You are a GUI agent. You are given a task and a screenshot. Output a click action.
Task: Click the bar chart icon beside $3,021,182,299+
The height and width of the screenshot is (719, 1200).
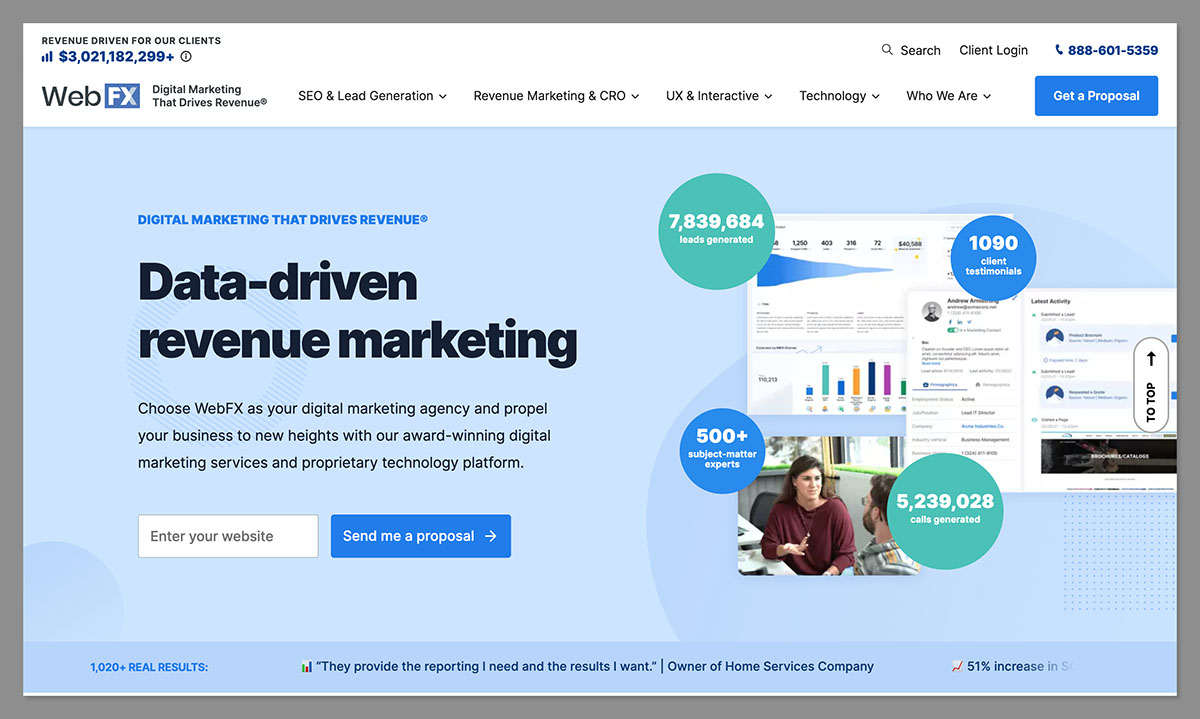[46, 57]
